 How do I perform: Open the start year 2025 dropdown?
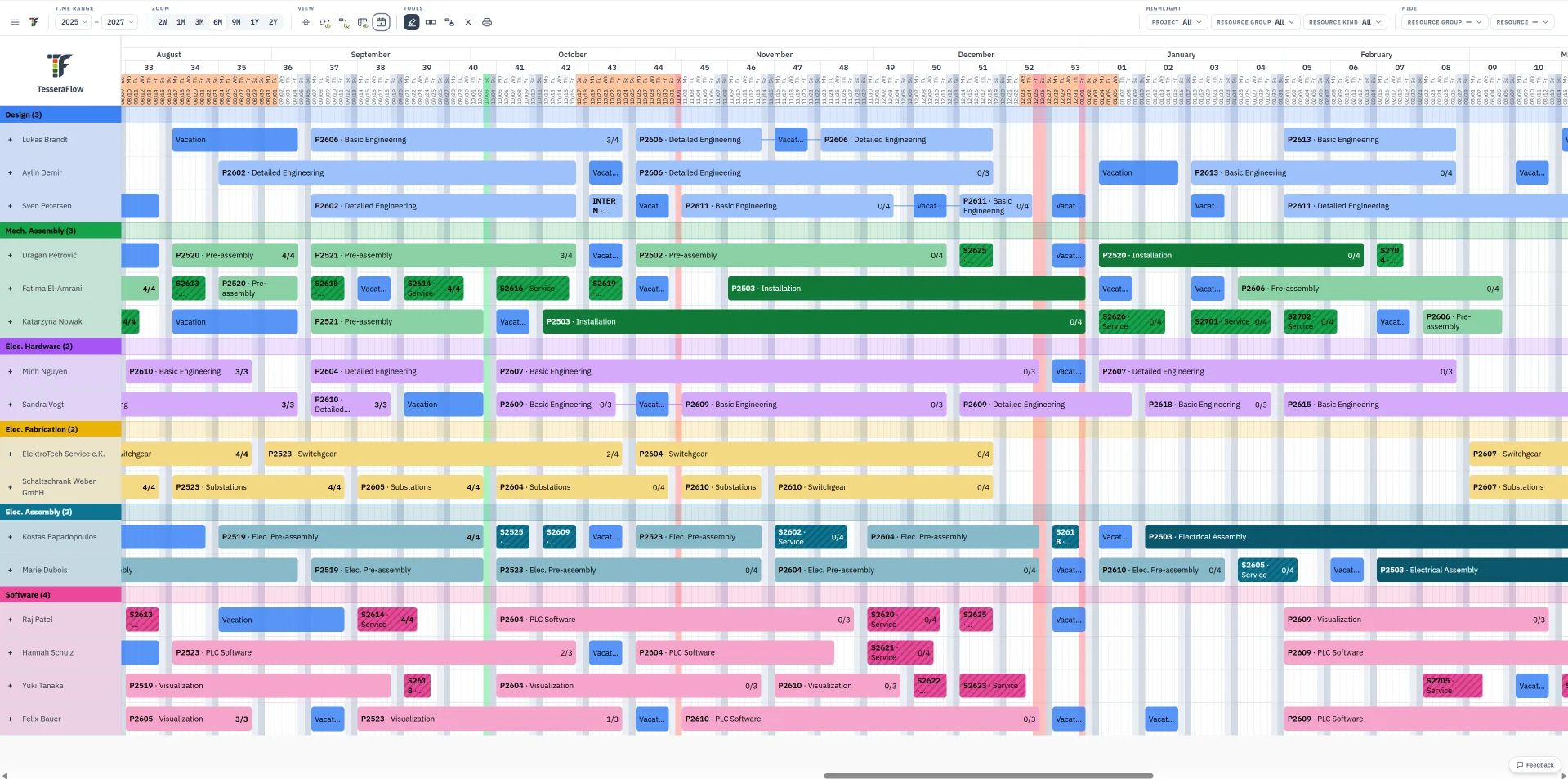point(74,22)
